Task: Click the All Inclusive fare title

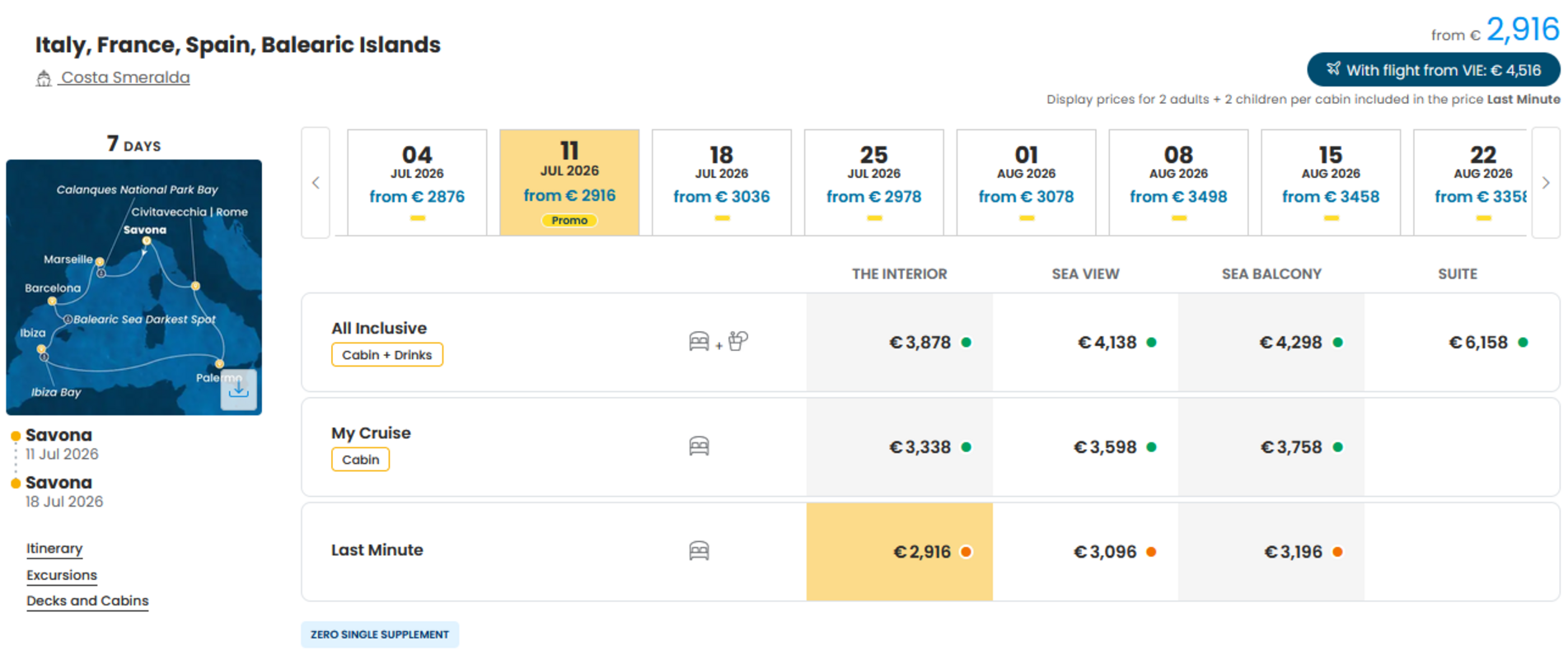Action: coord(379,328)
